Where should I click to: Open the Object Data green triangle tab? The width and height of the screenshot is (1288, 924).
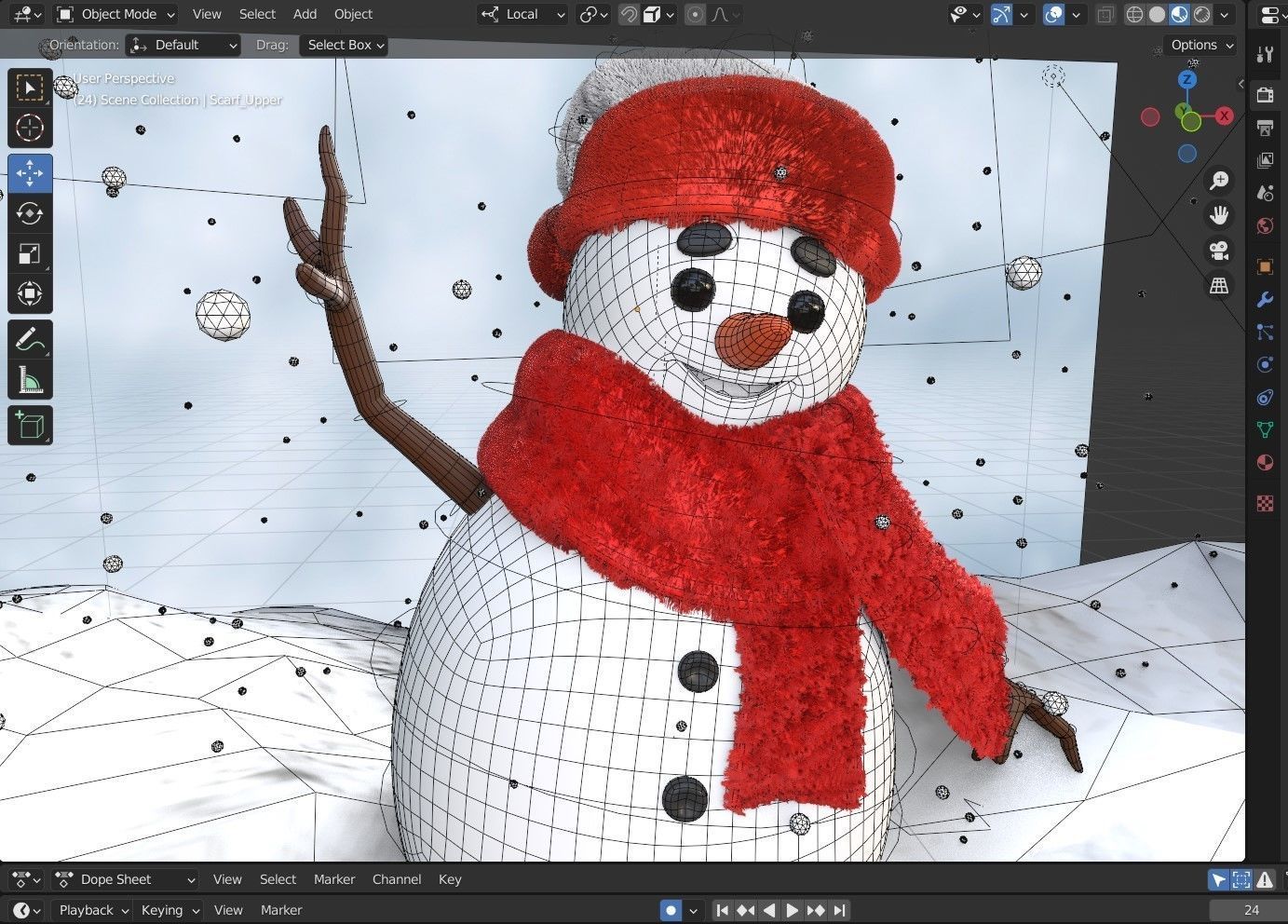pos(1265,429)
